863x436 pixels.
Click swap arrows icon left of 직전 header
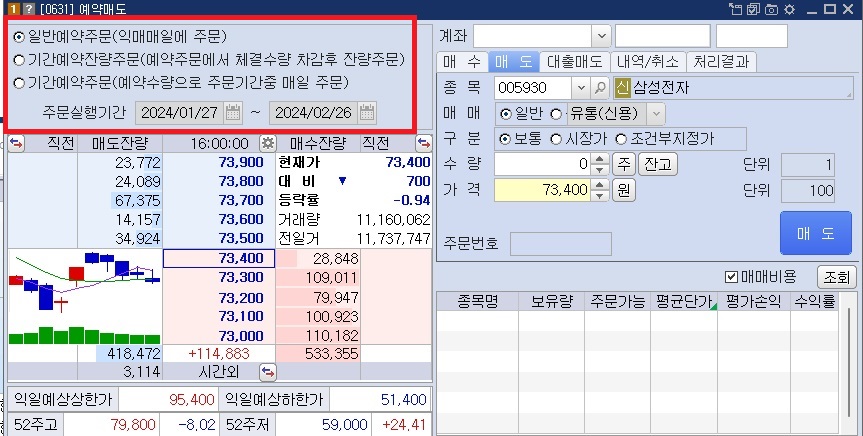click(16, 144)
